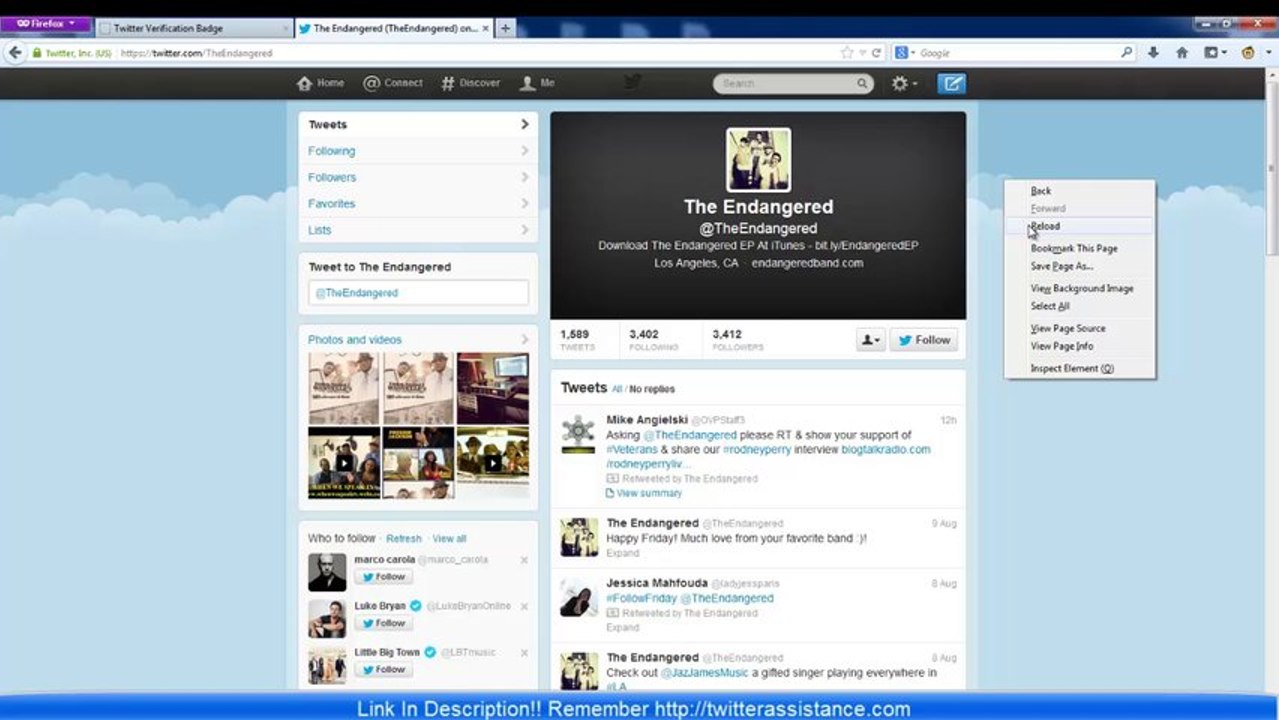The height and width of the screenshot is (720, 1279).
Task: Click the reload icon in the address bar
Action: (x=877, y=53)
